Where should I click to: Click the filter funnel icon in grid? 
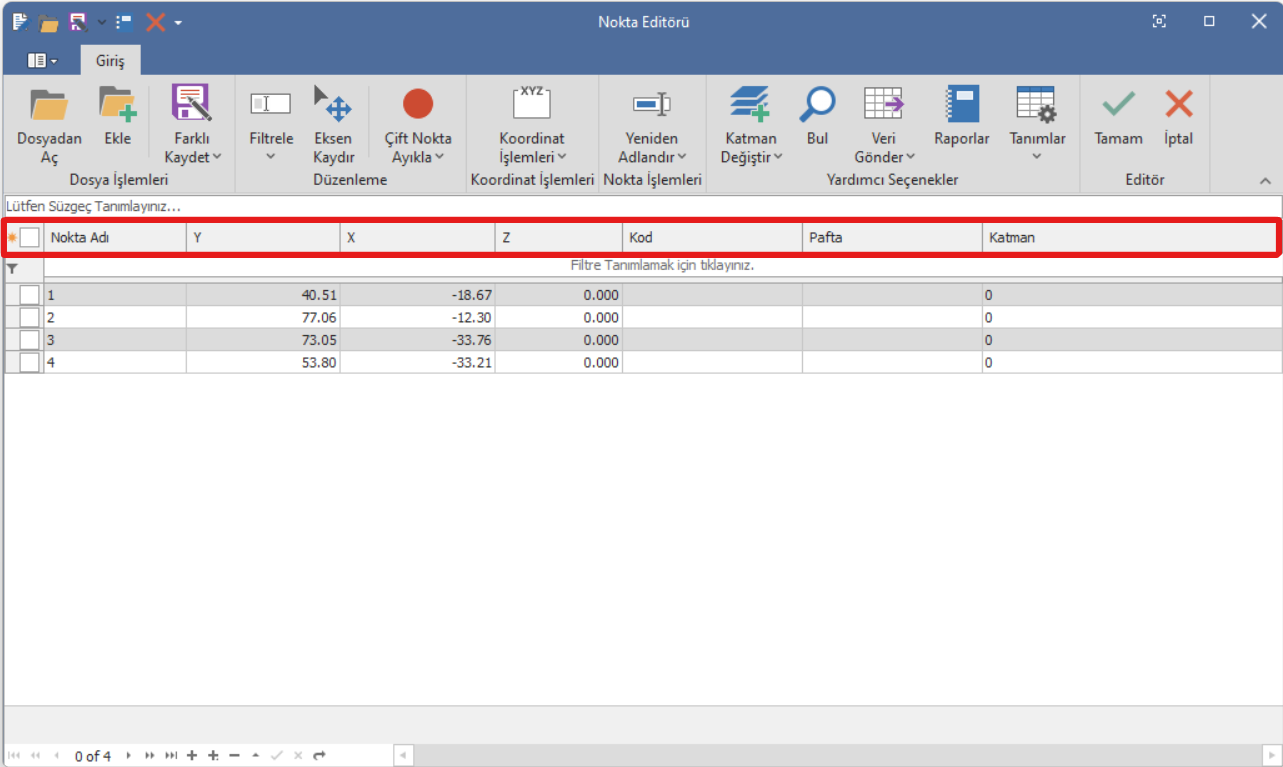[x=13, y=269]
